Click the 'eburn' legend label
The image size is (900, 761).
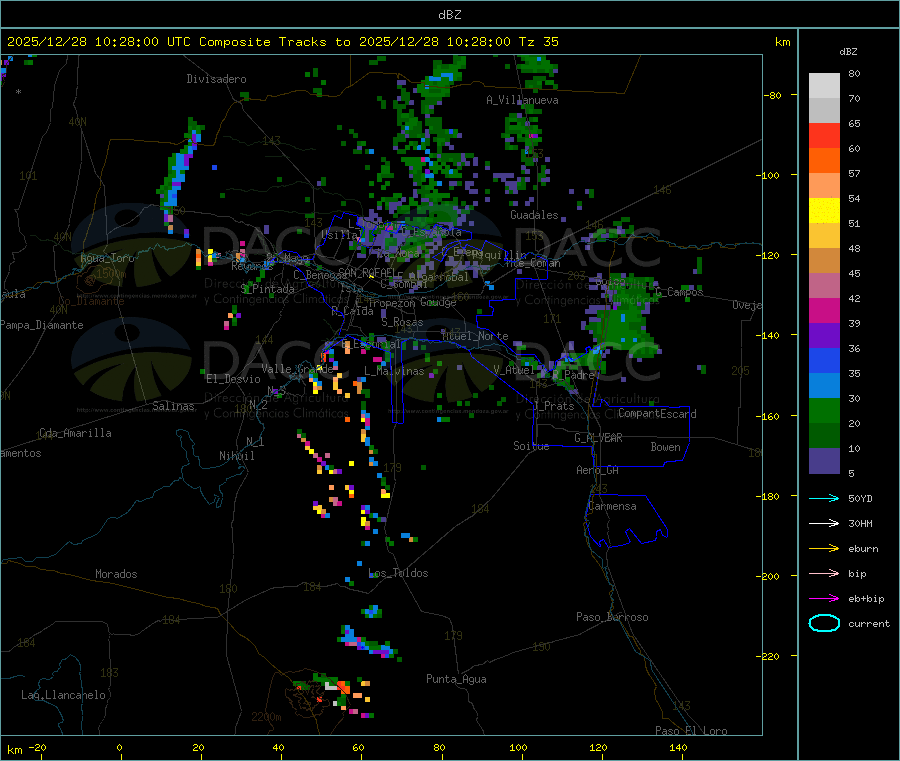click(x=863, y=549)
